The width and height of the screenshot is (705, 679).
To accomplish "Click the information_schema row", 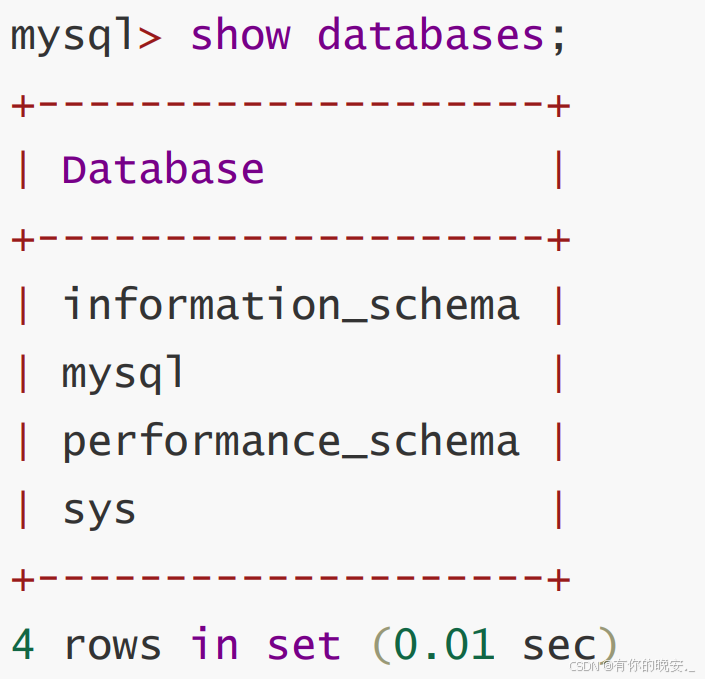I will [x=291, y=305].
